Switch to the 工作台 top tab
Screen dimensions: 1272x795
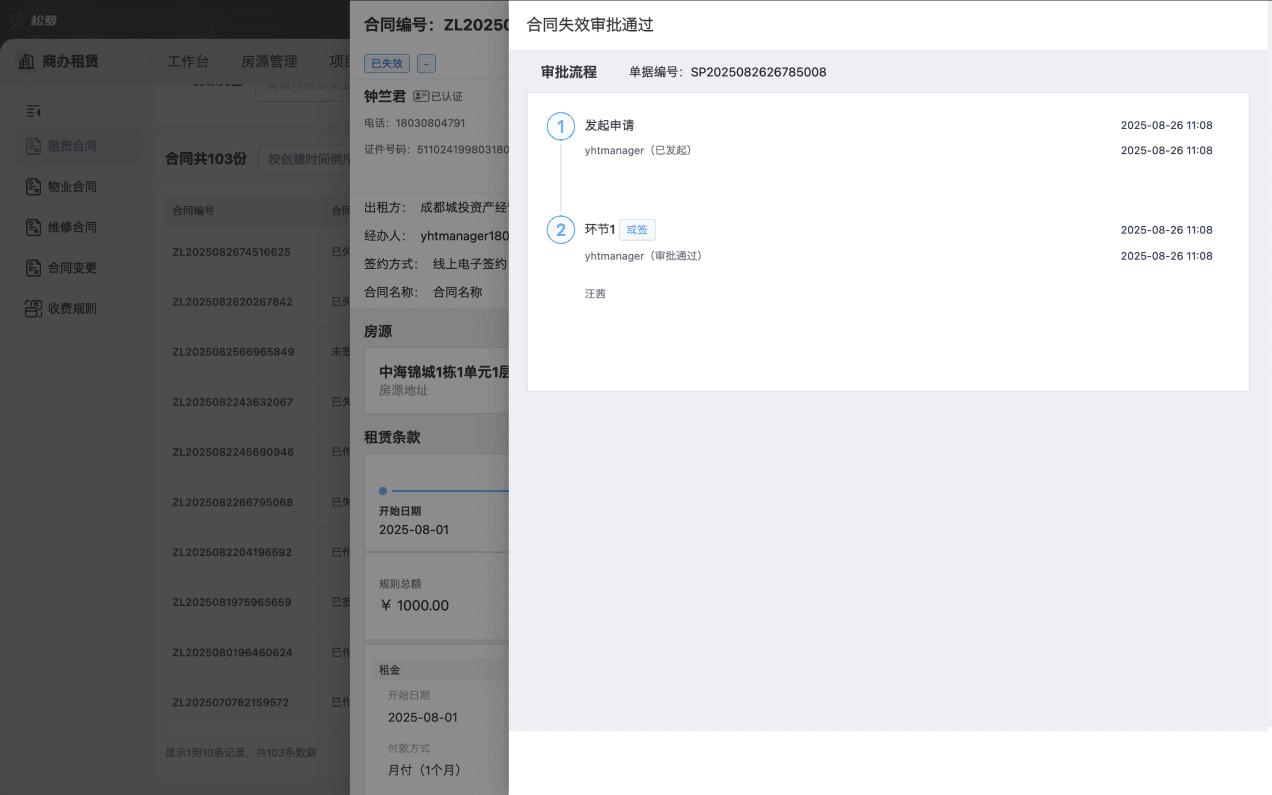click(188, 62)
